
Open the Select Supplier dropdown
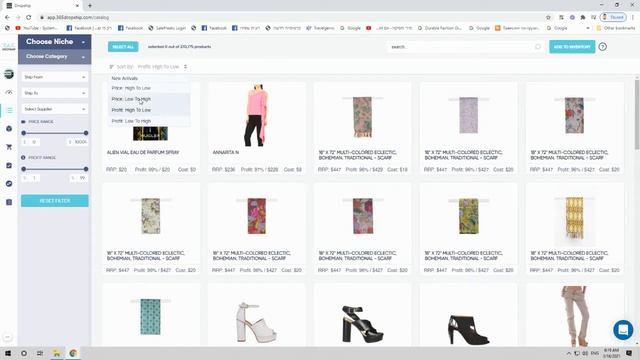pyautogui.click(x=55, y=109)
